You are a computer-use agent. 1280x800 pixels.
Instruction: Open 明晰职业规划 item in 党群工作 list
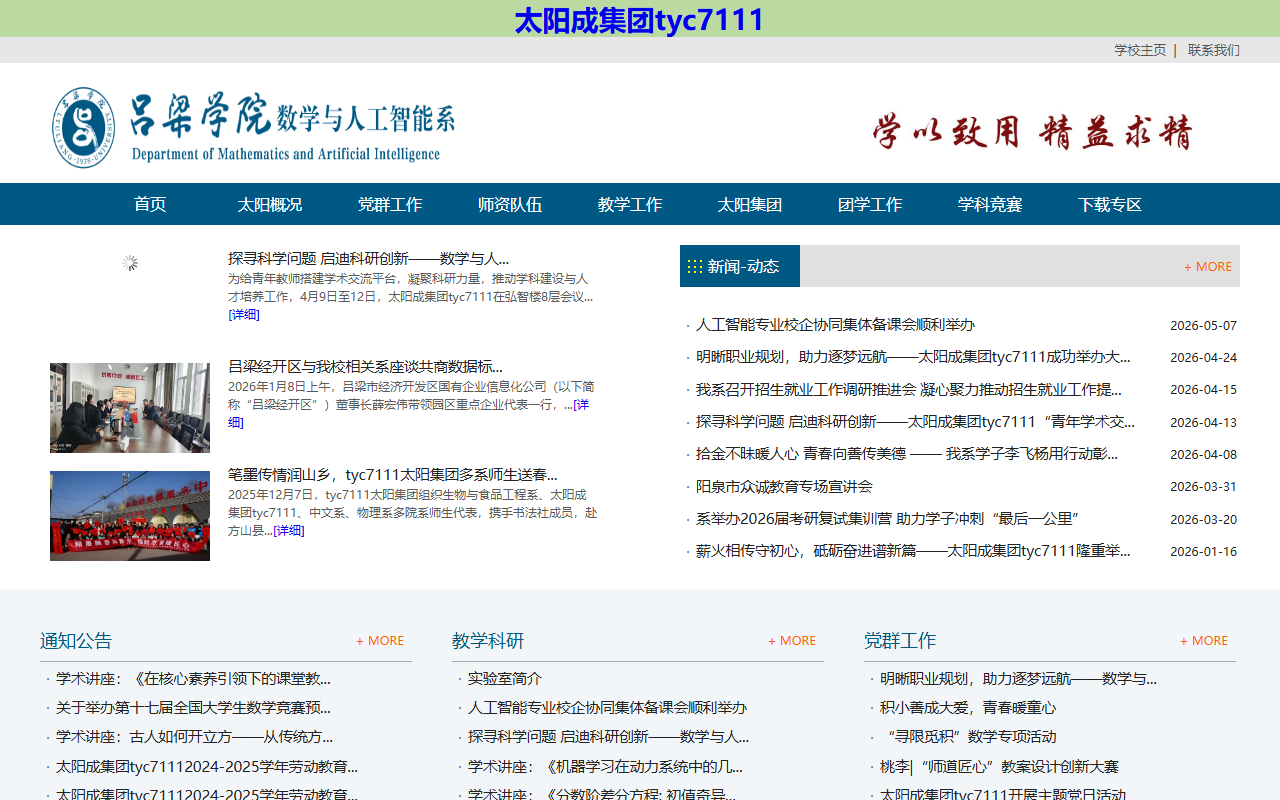pos(1018,679)
